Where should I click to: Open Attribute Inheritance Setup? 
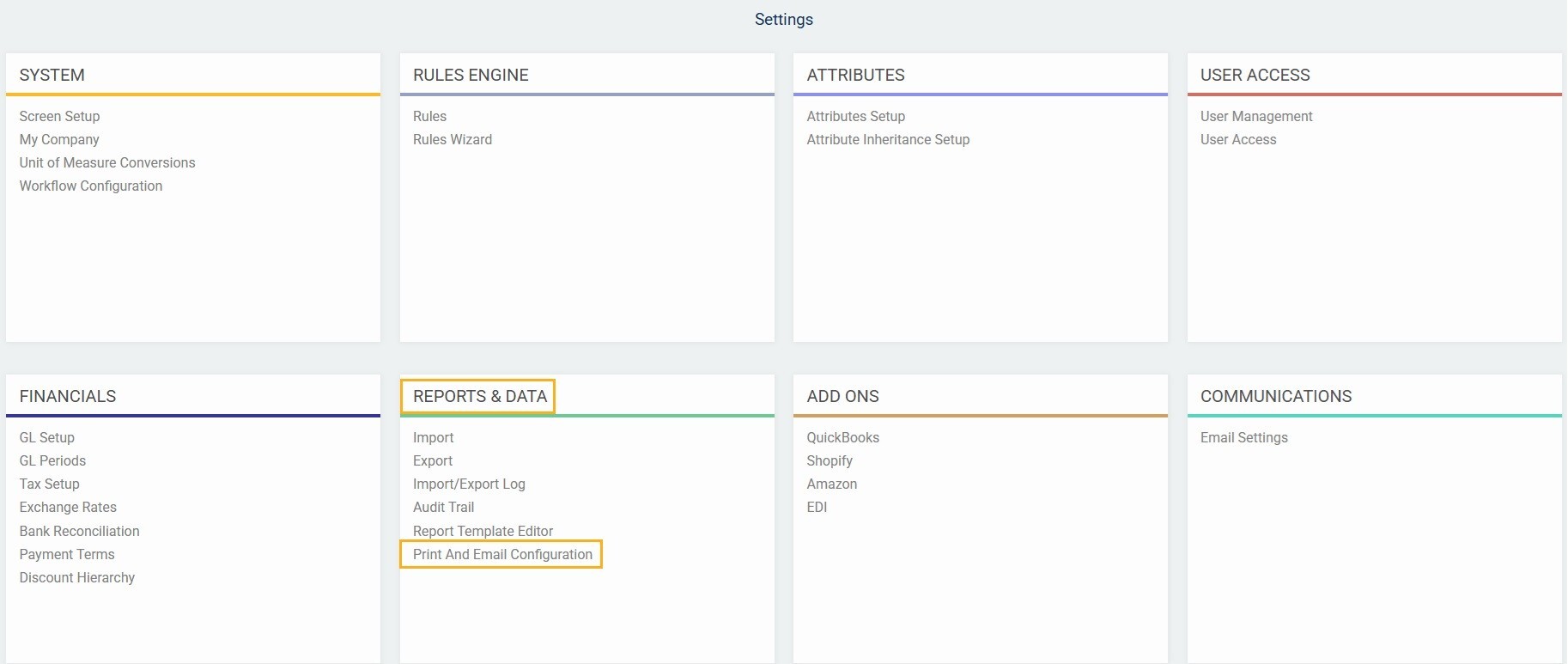888,139
